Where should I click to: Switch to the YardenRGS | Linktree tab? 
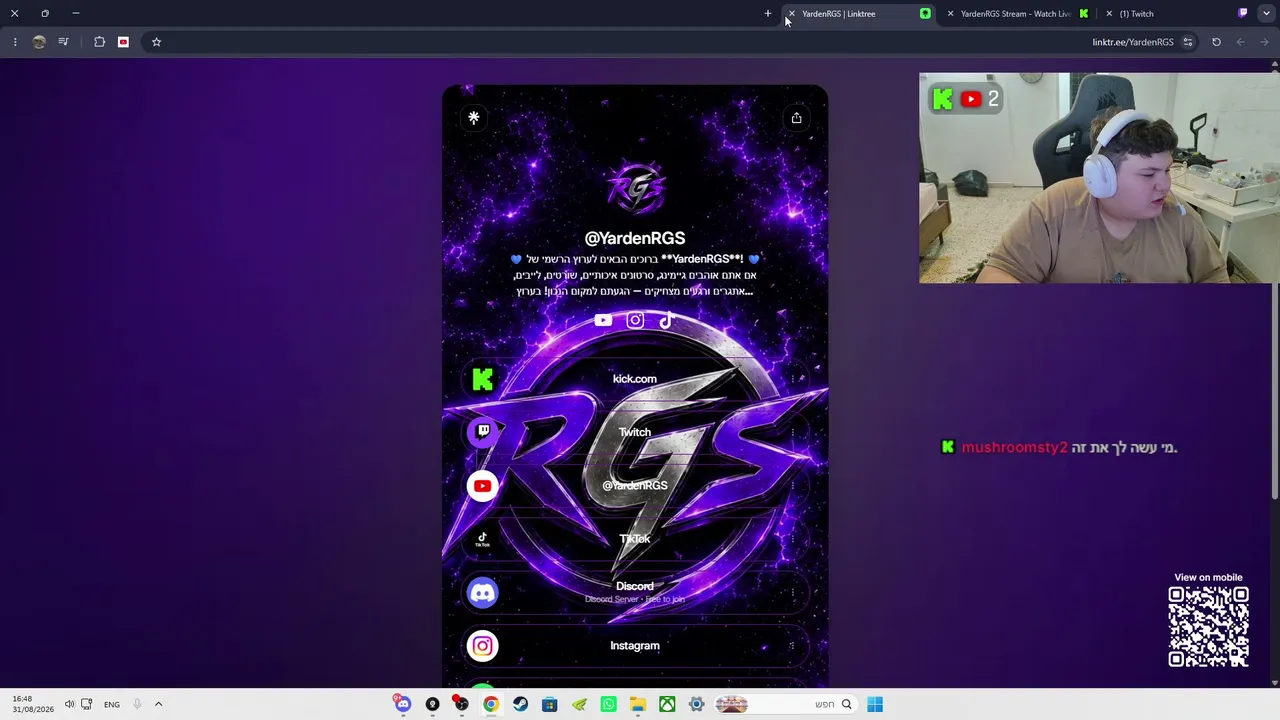859,14
